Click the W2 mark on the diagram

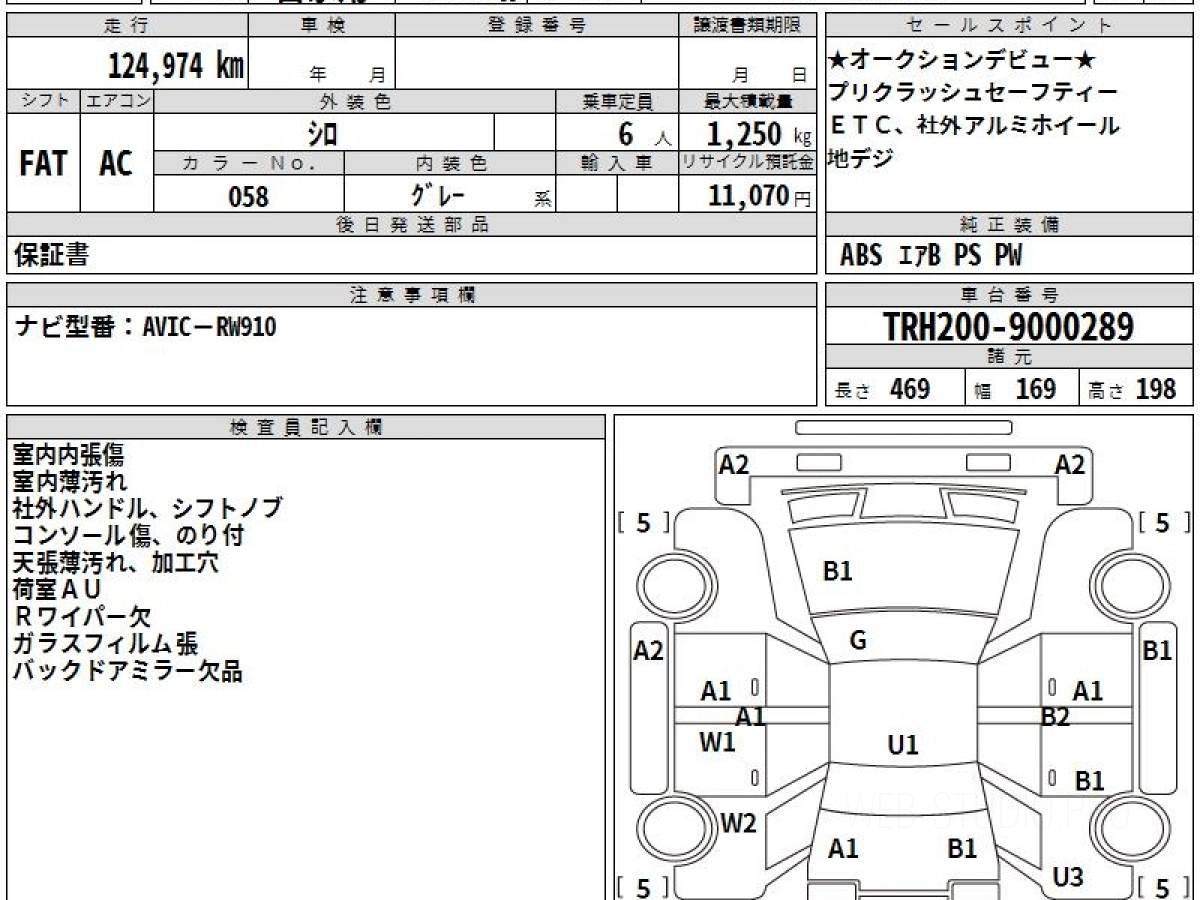(x=738, y=823)
